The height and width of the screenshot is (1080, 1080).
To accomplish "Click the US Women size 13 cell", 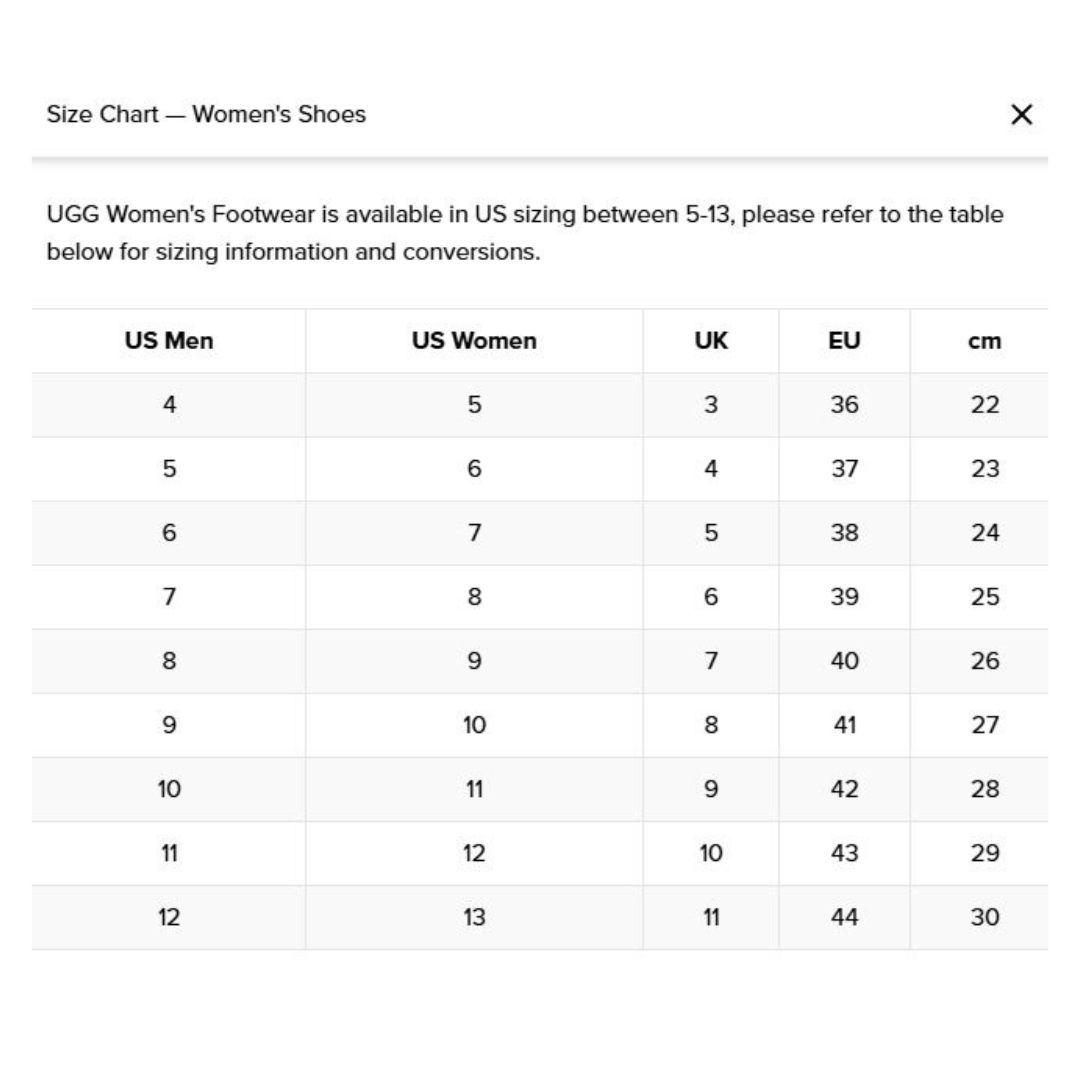I will click(474, 917).
